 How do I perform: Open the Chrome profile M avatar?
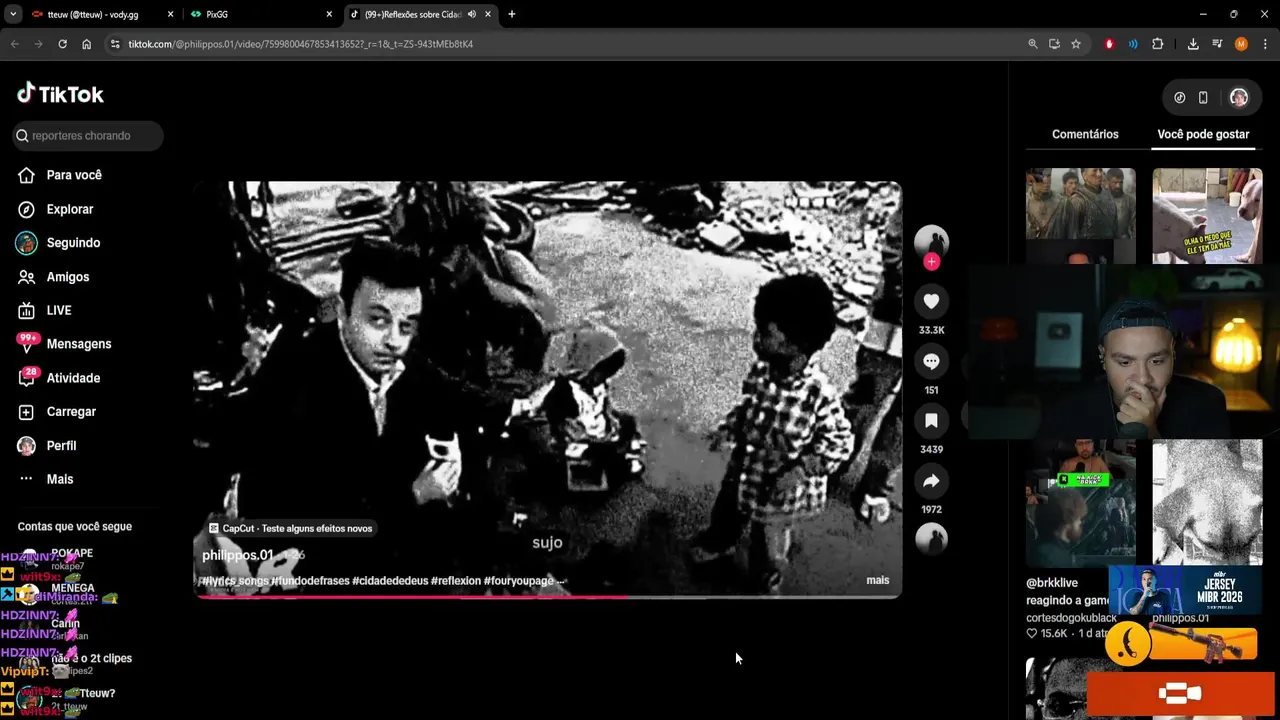[x=1241, y=44]
